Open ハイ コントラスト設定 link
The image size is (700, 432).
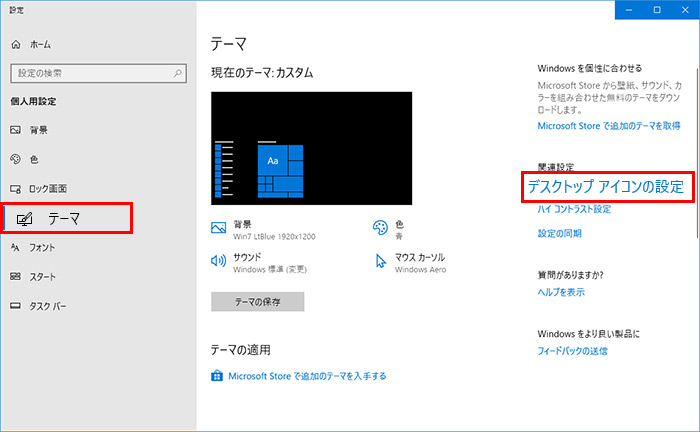pos(574,209)
